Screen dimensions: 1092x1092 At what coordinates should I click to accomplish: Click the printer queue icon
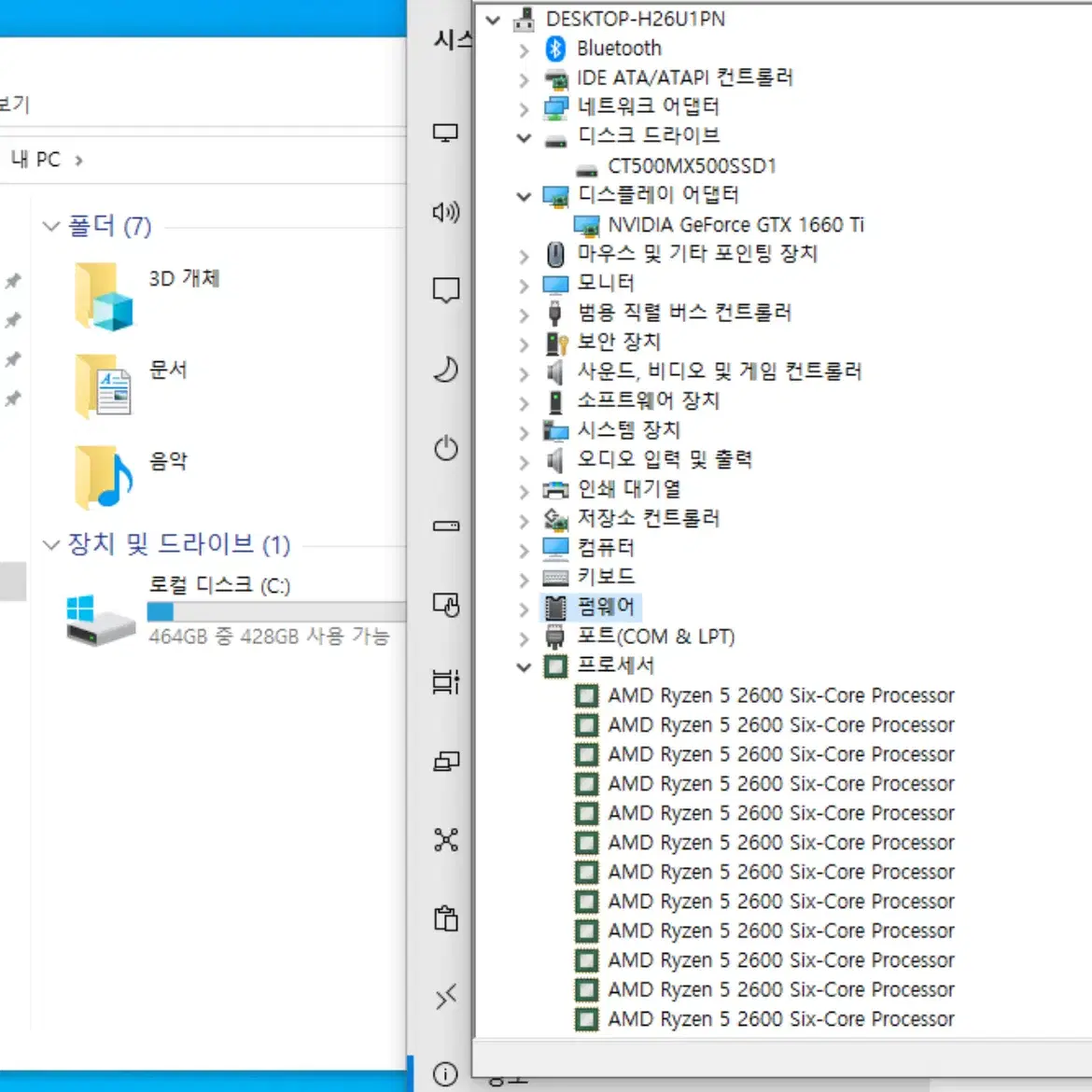(555, 490)
